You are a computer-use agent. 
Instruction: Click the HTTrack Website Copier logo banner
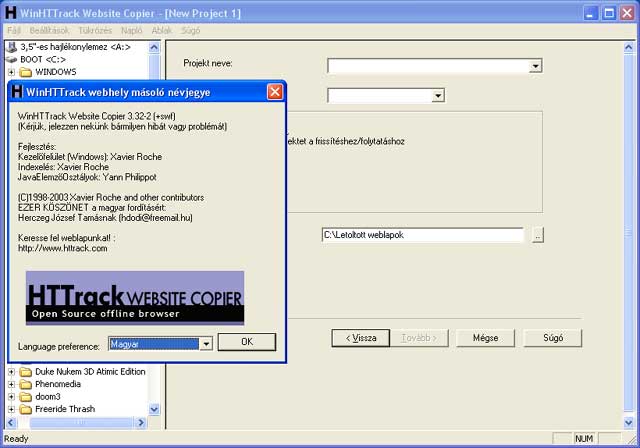pyautogui.click(x=135, y=298)
